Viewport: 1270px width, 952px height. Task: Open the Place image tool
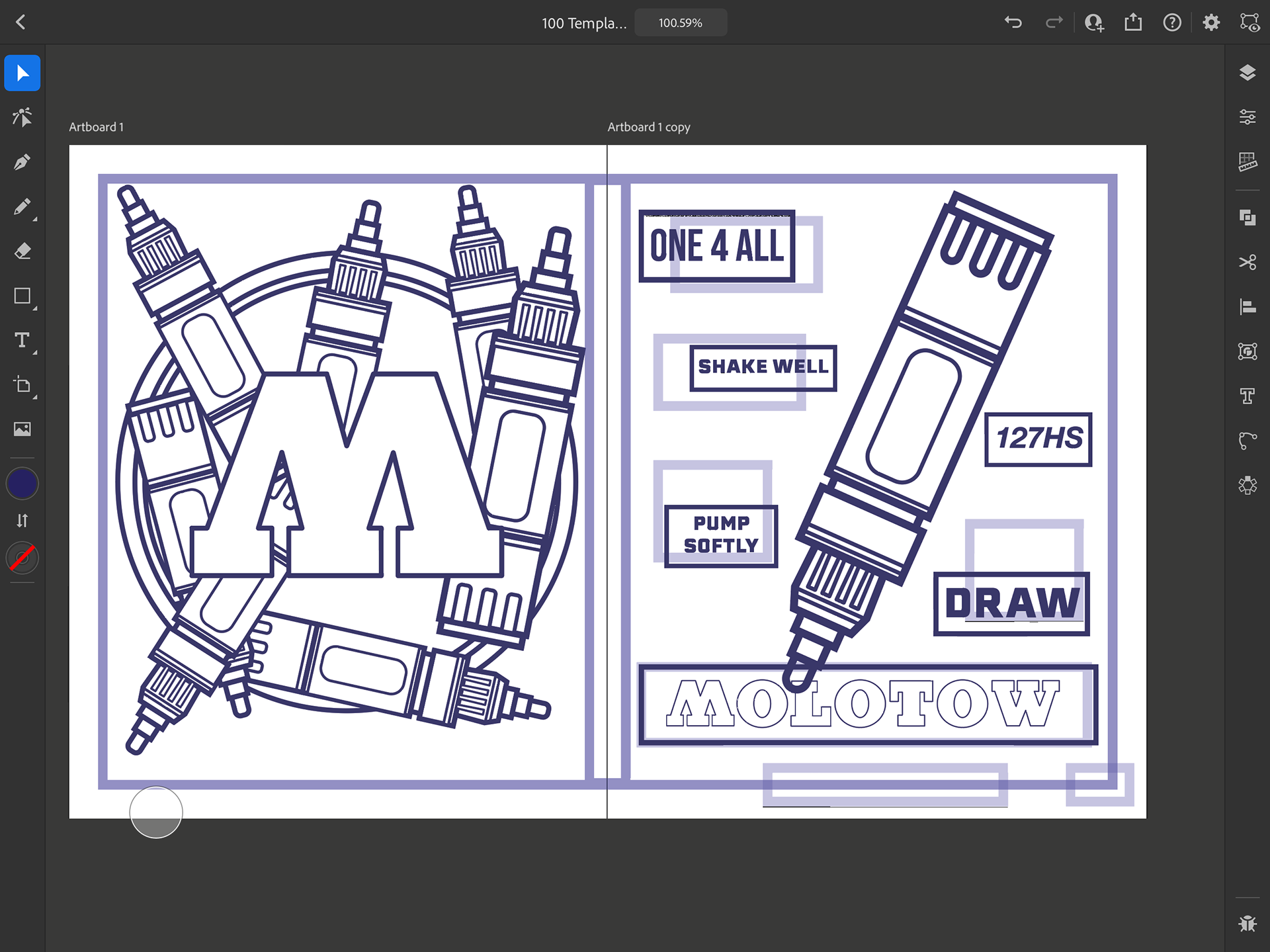click(x=22, y=429)
